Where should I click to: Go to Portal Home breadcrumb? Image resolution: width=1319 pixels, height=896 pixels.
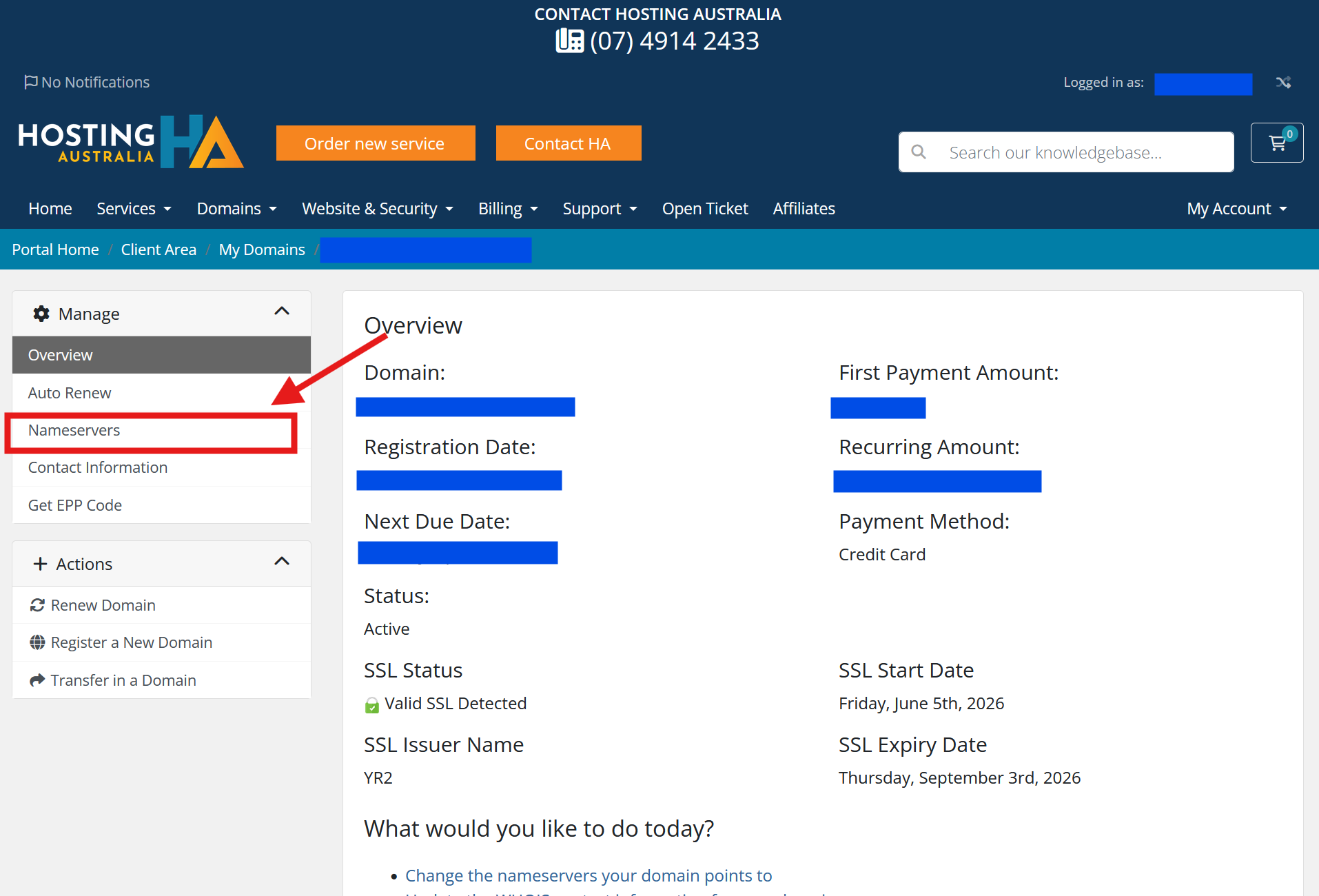point(55,250)
